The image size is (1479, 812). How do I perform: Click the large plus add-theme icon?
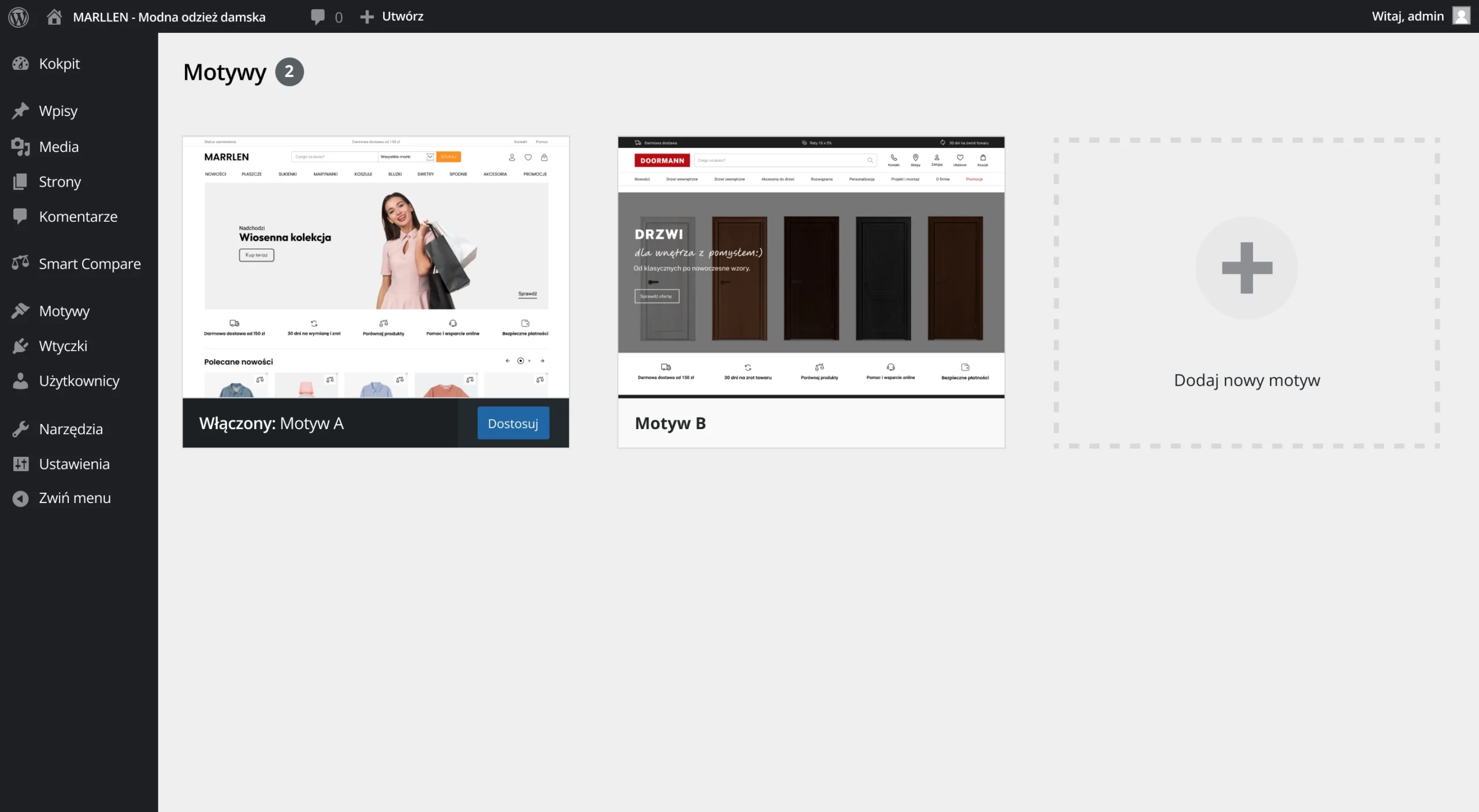[1247, 268]
